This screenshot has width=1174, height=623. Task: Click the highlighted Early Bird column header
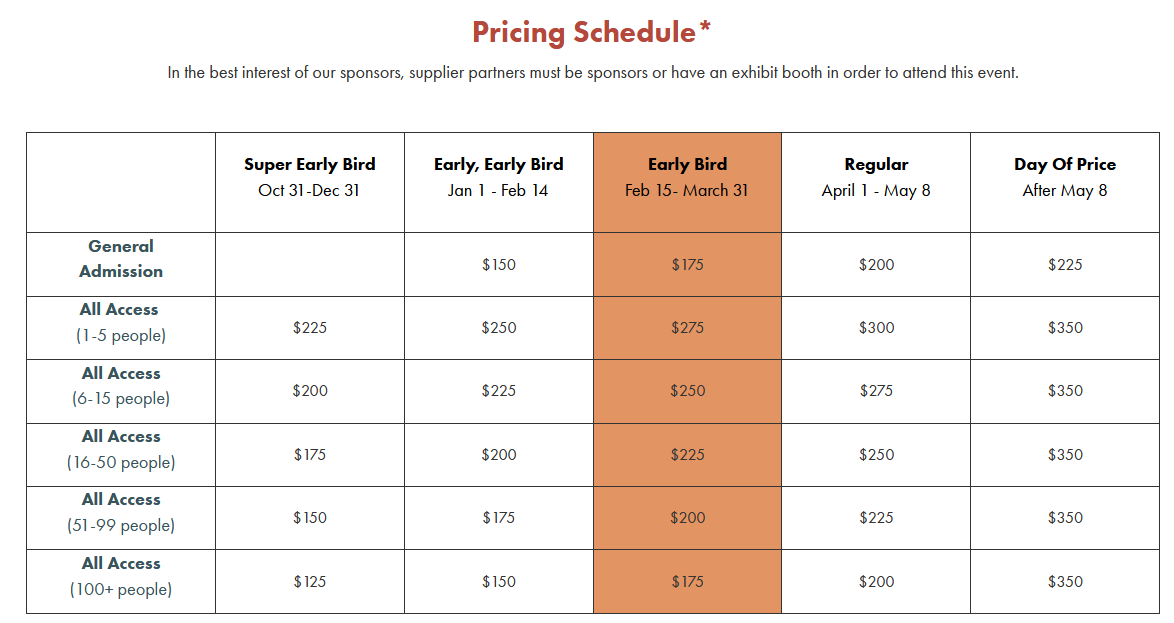click(687, 177)
